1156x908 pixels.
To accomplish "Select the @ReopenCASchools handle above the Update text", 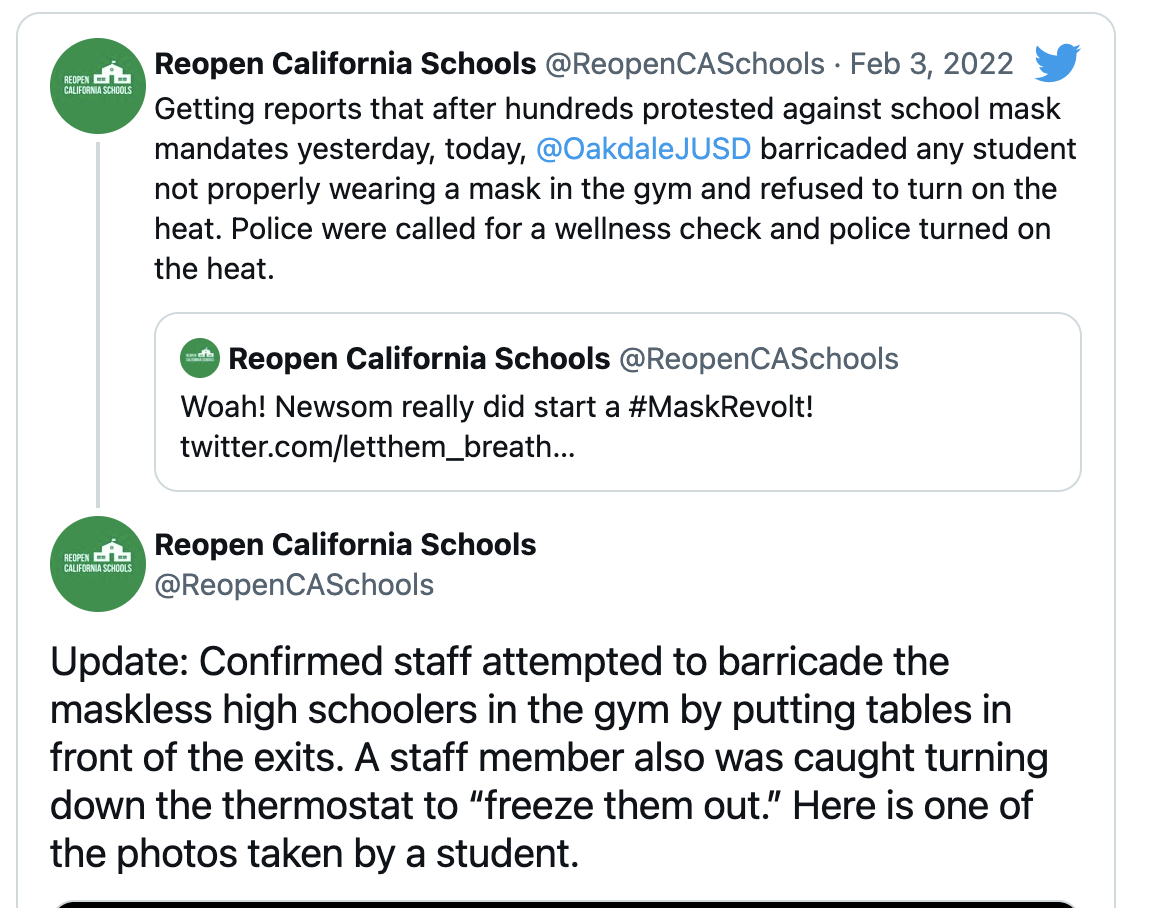I will [294, 585].
